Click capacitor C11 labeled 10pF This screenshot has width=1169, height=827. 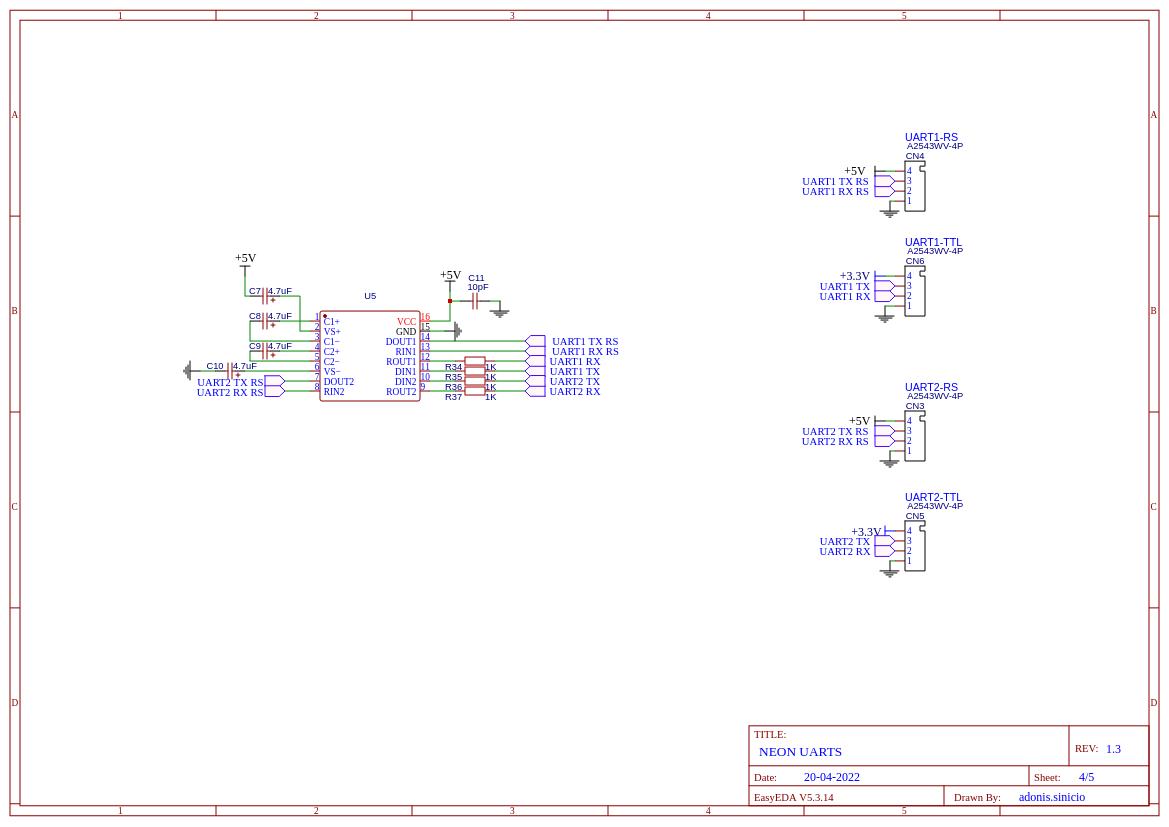pyautogui.click(x=474, y=301)
